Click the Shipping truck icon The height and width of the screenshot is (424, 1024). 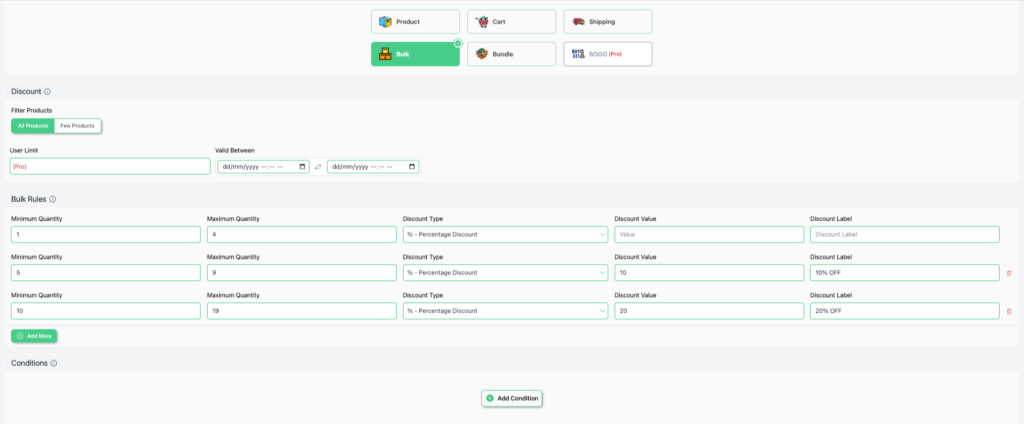point(579,22)
